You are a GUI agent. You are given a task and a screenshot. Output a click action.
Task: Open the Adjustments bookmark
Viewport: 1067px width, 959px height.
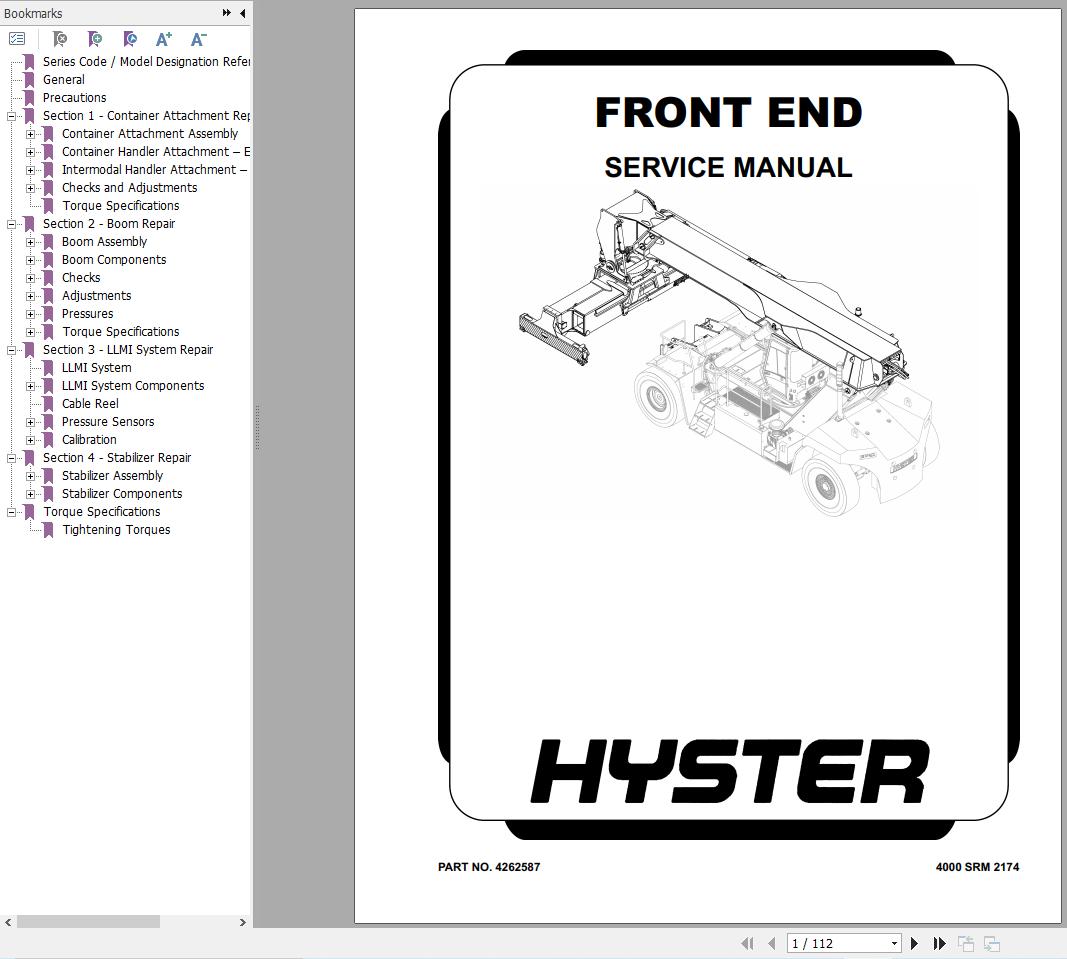(x=96, y=295)
